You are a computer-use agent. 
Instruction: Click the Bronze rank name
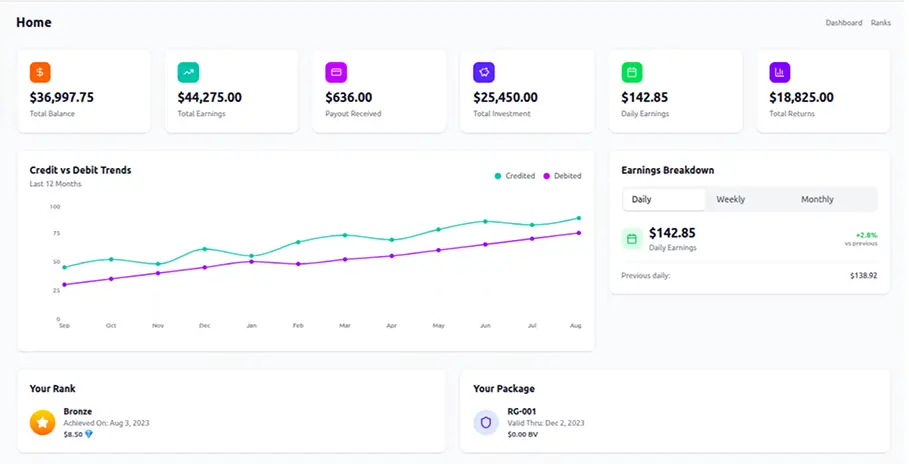click(x=78, y=411)
